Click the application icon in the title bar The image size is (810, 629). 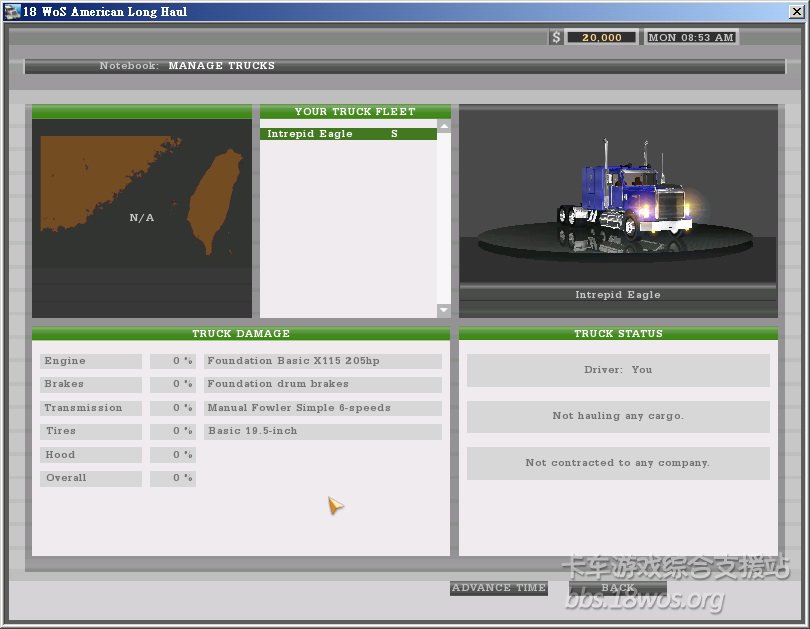(12, 12)
